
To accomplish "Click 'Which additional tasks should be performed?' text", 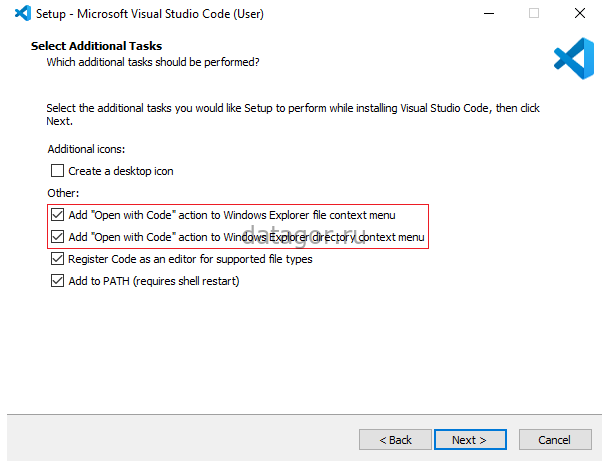I will (x=153, y=62).
